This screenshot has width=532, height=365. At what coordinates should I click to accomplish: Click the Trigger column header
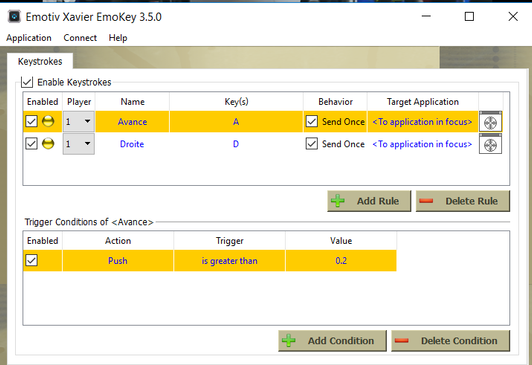click(229, 241)
